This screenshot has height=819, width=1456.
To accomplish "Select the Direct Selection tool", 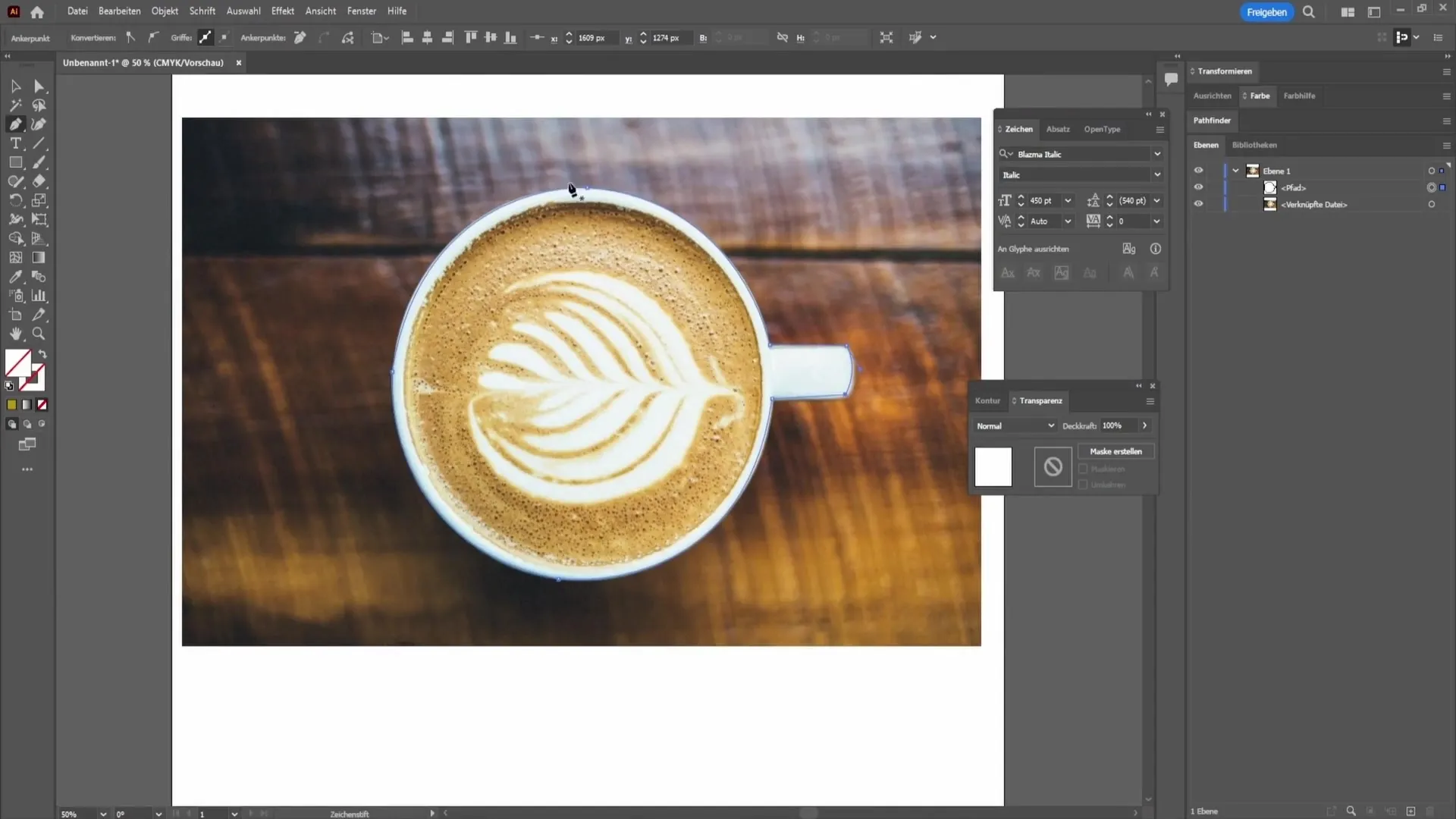I will click(39, 86).
